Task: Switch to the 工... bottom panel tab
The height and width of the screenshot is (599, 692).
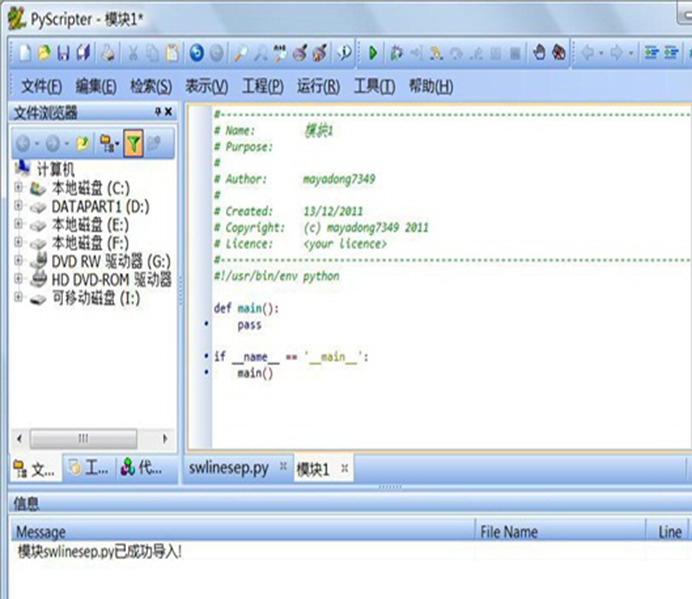Action: click(x=90, y=468)
